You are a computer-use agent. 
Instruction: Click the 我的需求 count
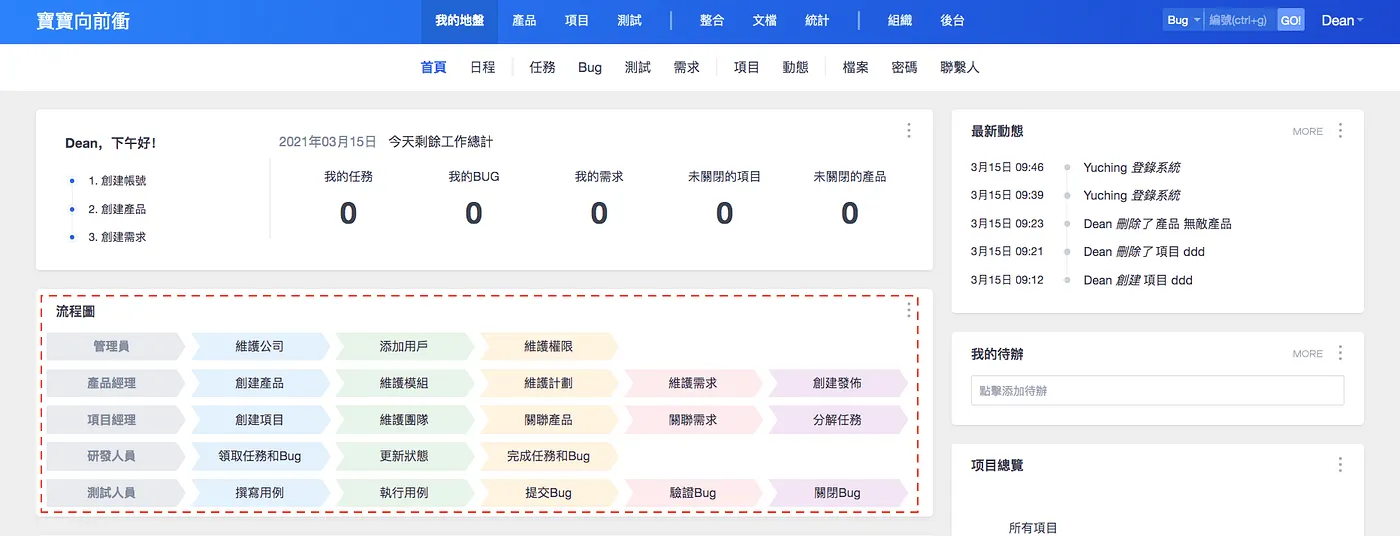click(x=599, y=213)
